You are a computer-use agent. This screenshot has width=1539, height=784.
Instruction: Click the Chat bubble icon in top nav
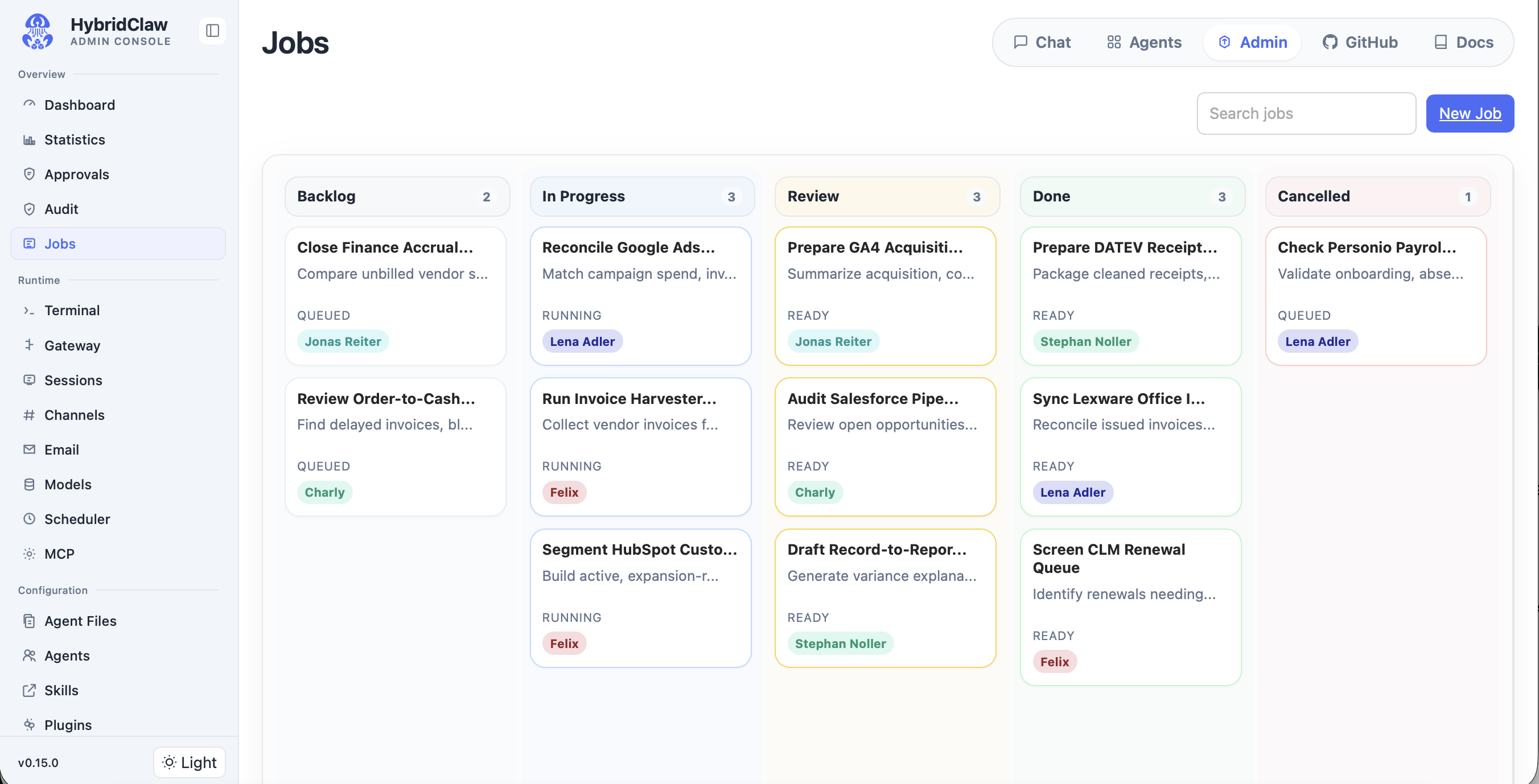(x=1020, y=42)
